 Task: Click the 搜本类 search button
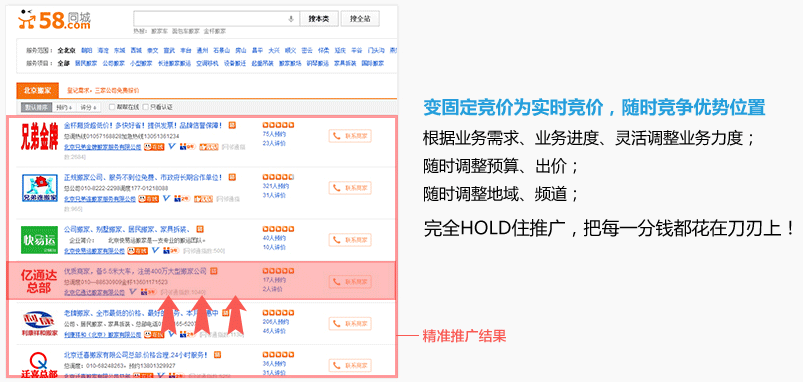319,19
